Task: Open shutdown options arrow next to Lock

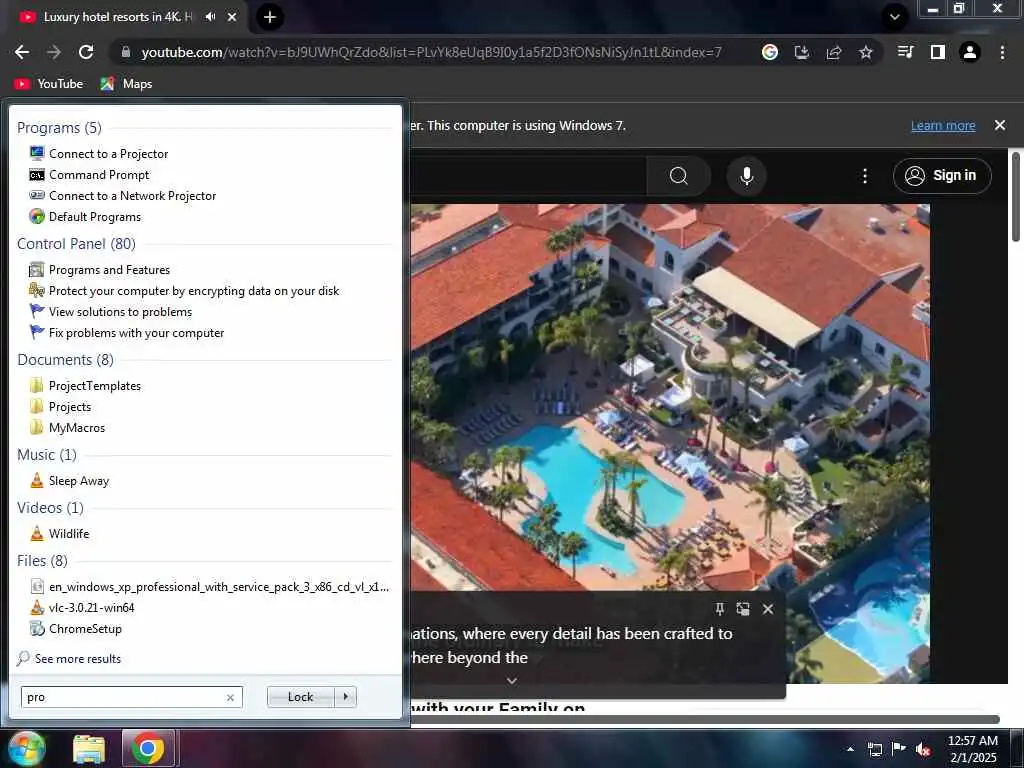Action: pos(345,697)
